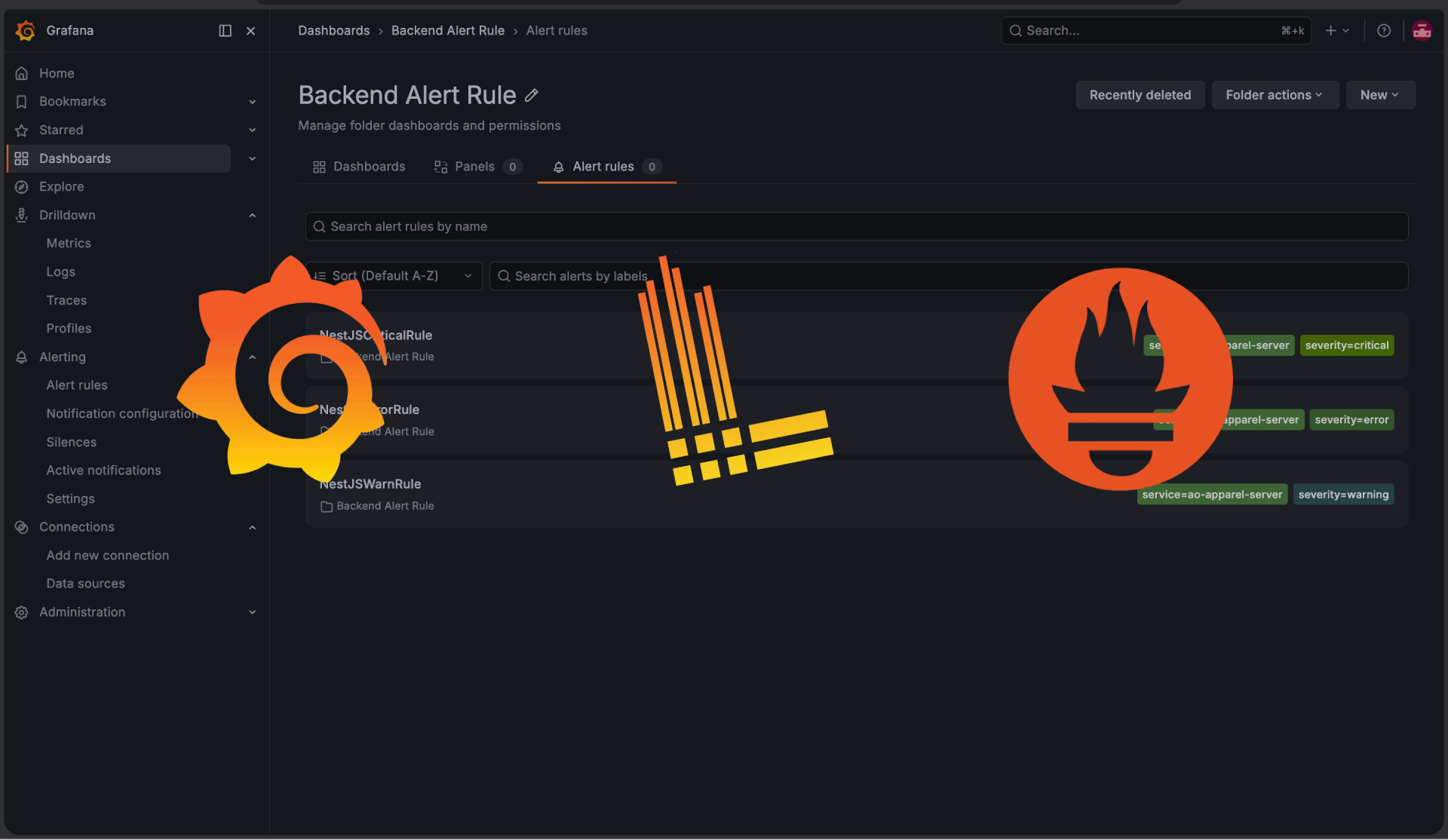Open the user profile avatar
Screen dimensions: 1448x840
(1422, 31)
